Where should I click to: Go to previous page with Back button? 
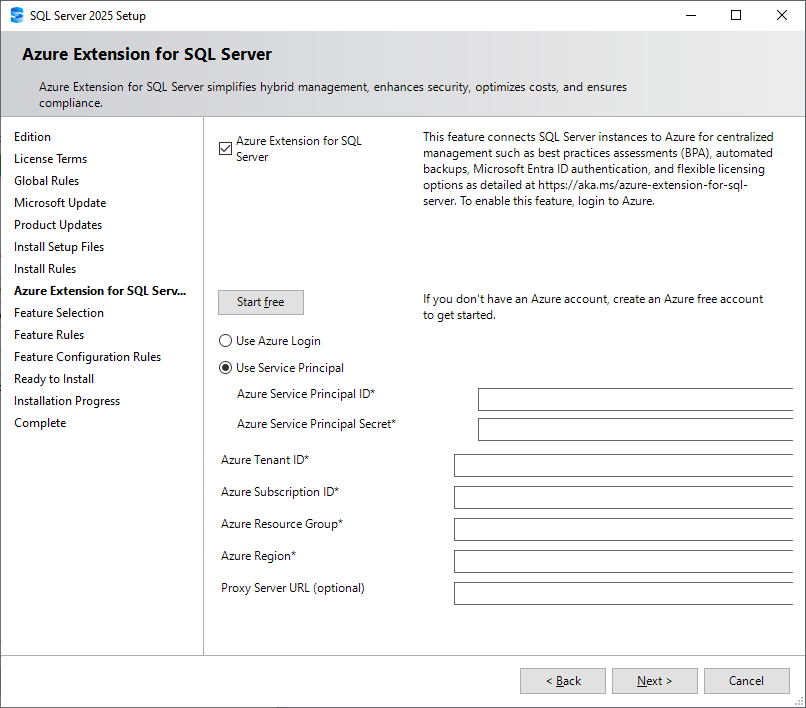(x=563, y=681)
